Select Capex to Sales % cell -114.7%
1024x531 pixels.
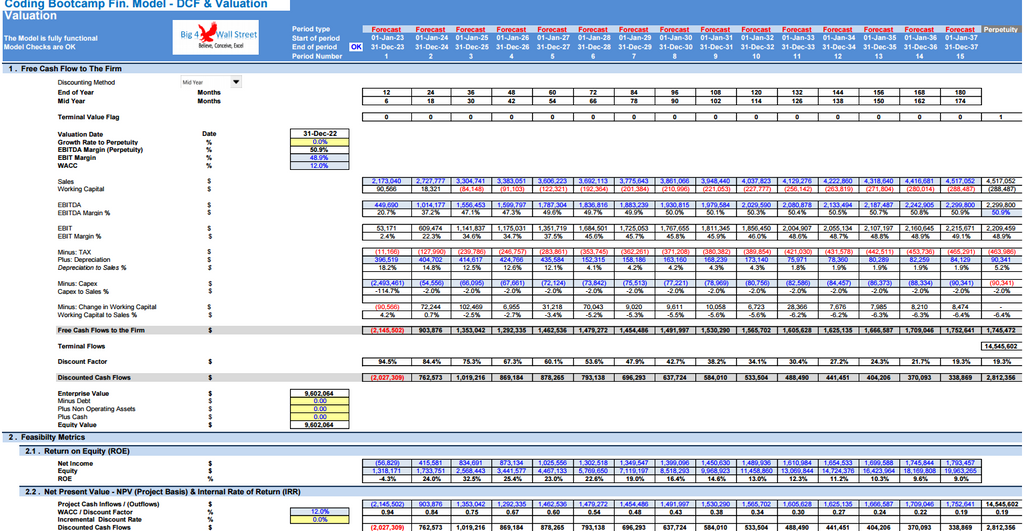[x=387, y=291]
